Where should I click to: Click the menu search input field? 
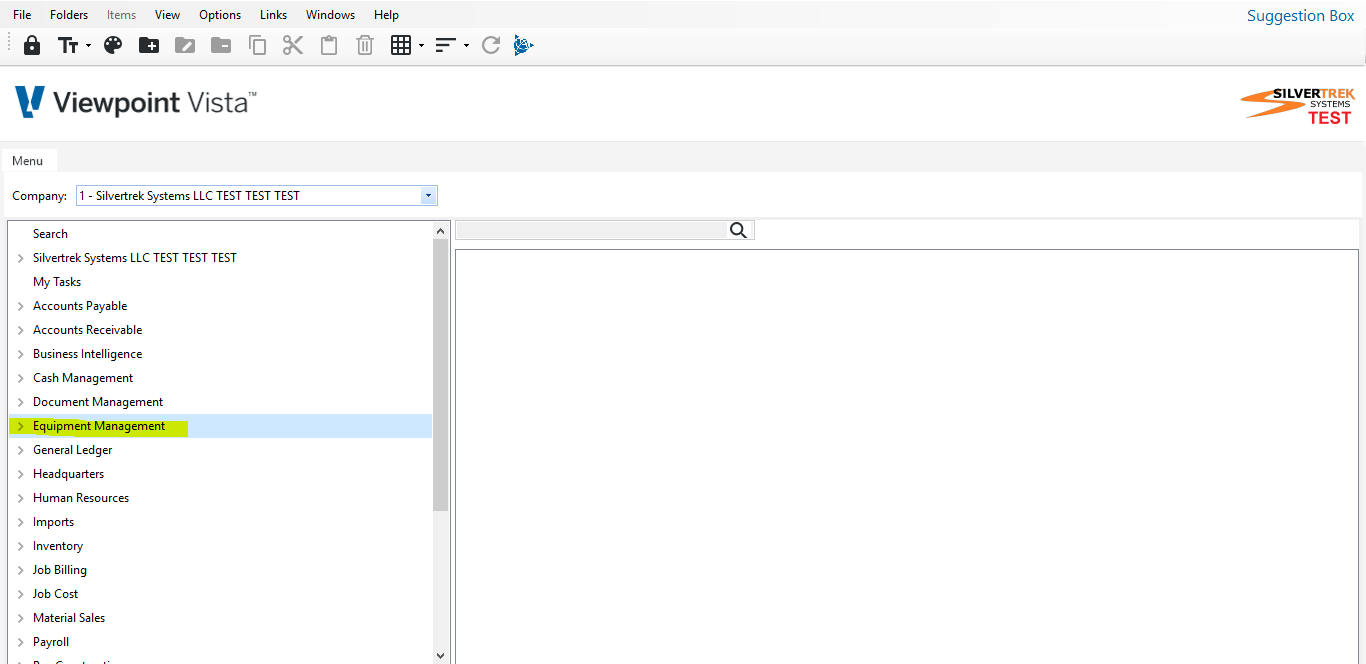[591, 230]
